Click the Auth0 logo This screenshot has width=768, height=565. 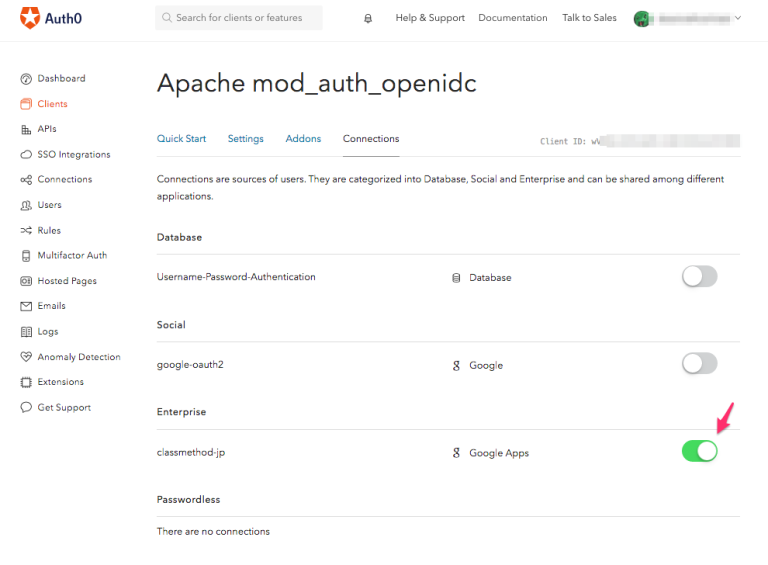(x=51, y=18)
